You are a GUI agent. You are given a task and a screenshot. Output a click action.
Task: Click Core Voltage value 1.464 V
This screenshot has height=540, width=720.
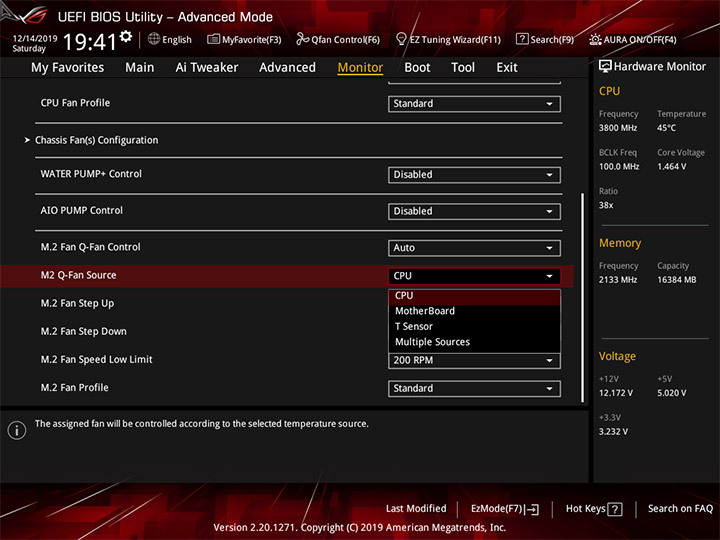point(671,167)
